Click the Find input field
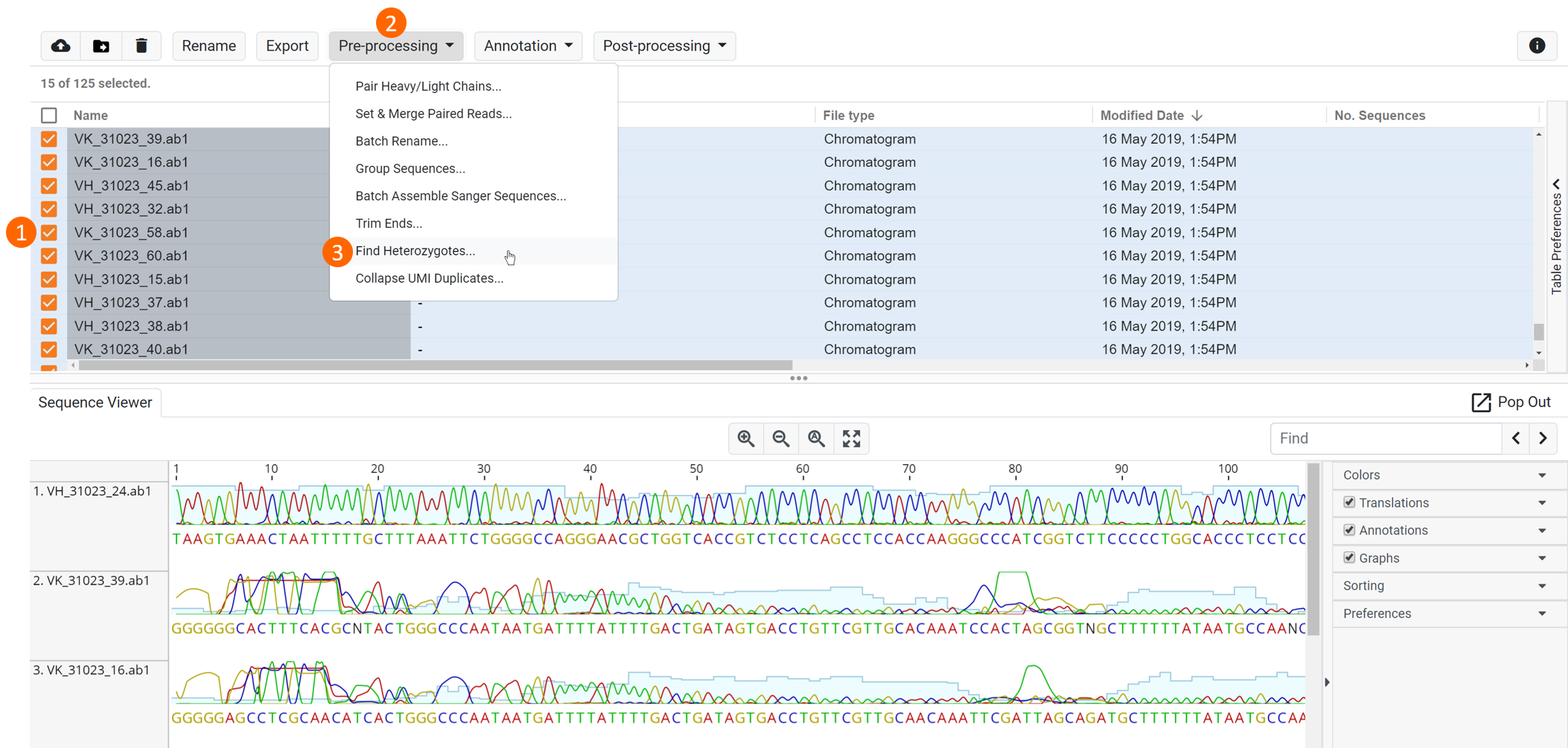Viewport: 1568px width, 748px height. click(x=1385, y=438)
